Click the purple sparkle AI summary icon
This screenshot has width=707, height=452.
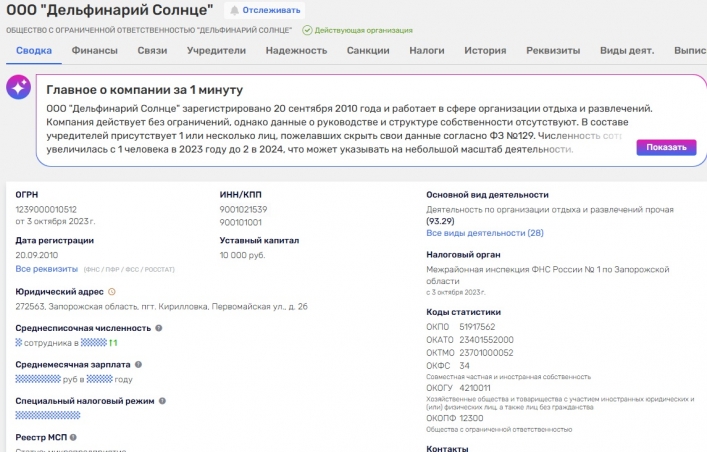click(x=18, y=88)
